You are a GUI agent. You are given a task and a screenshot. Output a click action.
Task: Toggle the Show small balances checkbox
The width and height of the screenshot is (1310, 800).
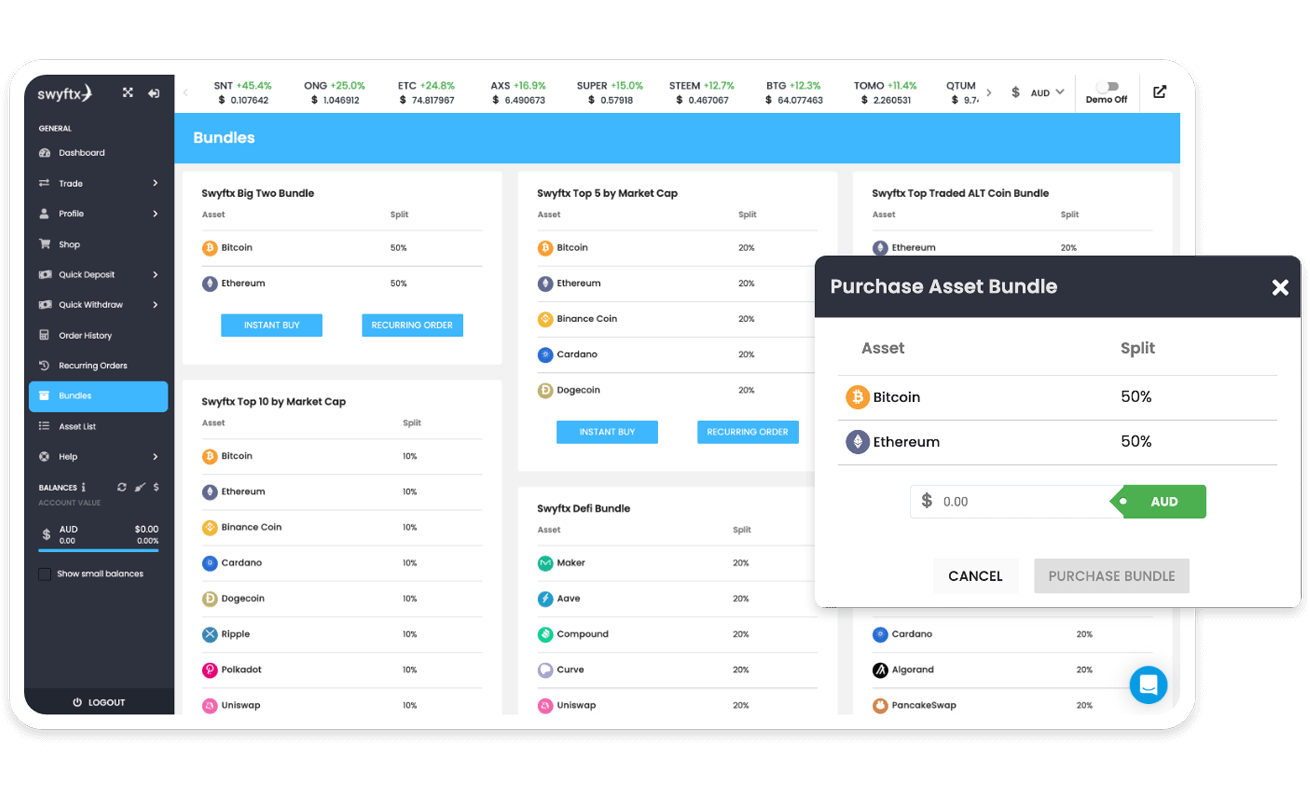click(x=44, y=574)
